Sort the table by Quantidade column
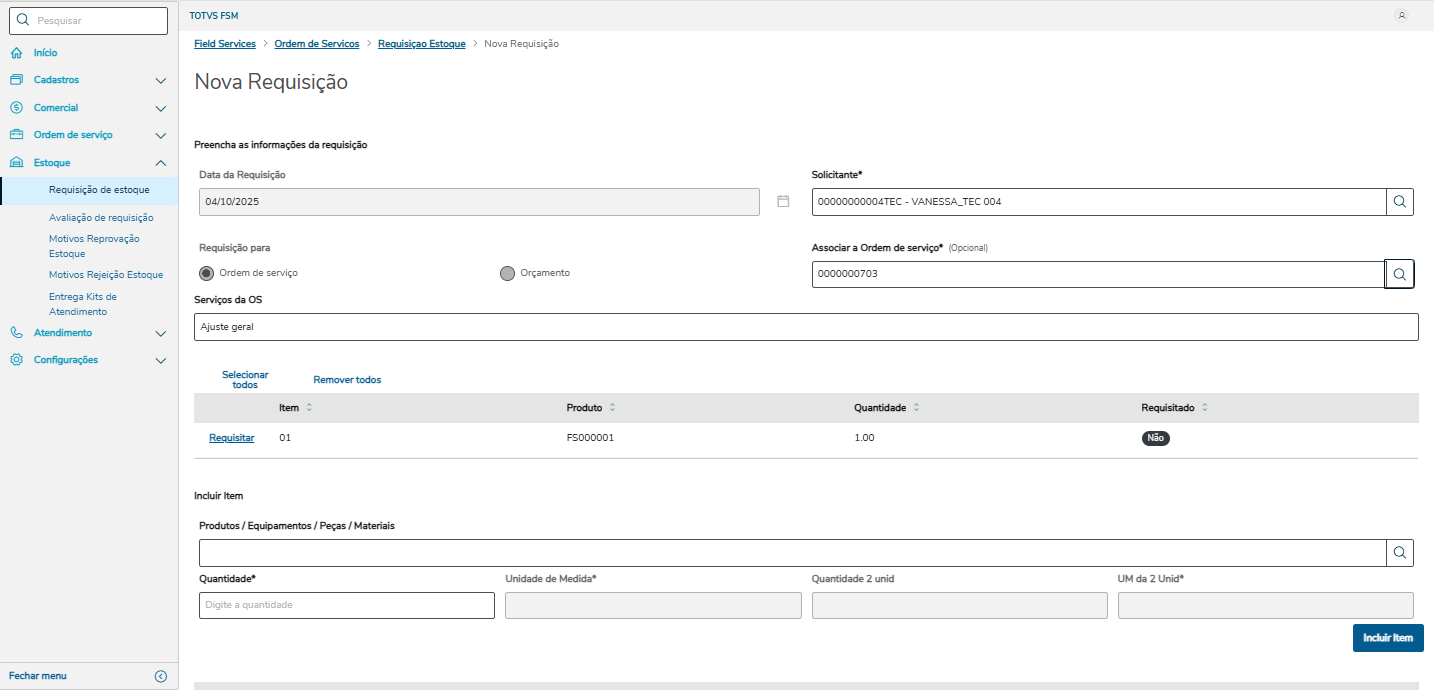1434x690 pixels. coord(916,408)
